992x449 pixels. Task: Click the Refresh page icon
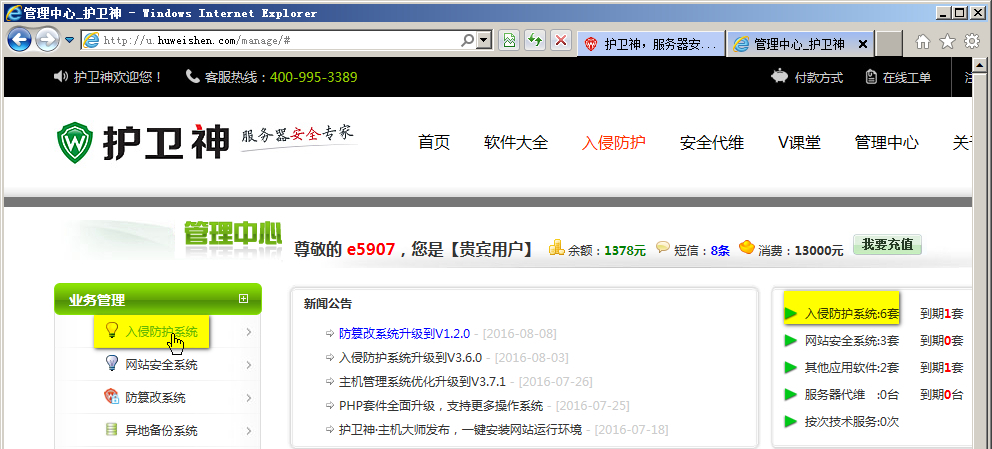coord(535,41)
